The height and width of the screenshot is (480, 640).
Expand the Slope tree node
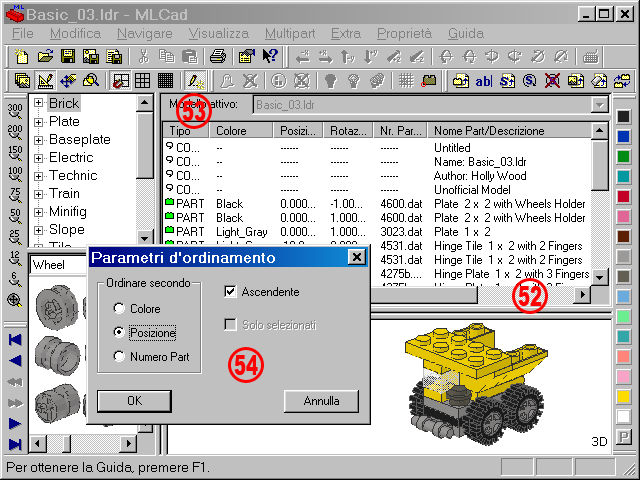[38, 230]
